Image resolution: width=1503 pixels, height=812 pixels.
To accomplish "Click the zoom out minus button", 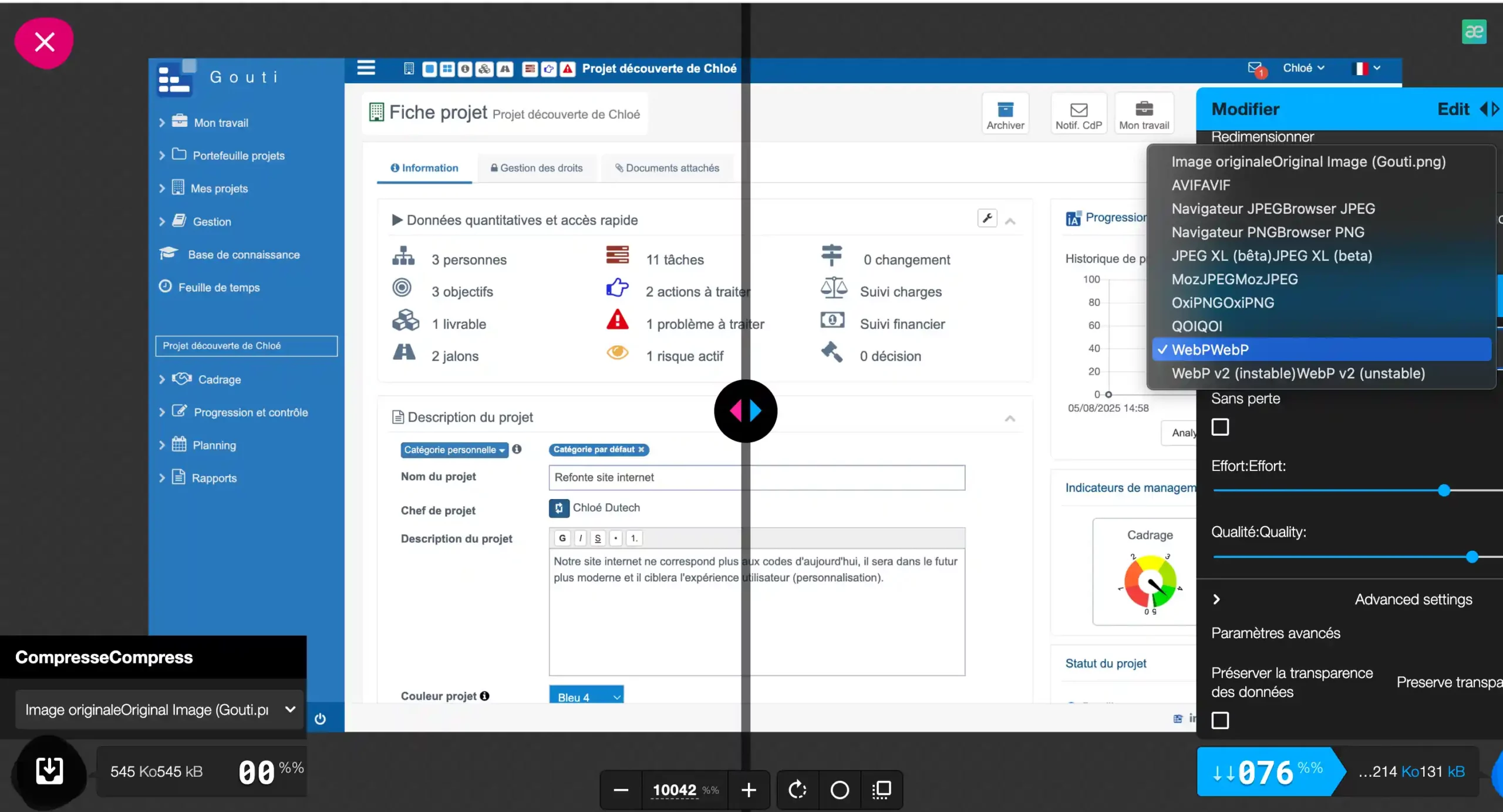I will point(621,790).
